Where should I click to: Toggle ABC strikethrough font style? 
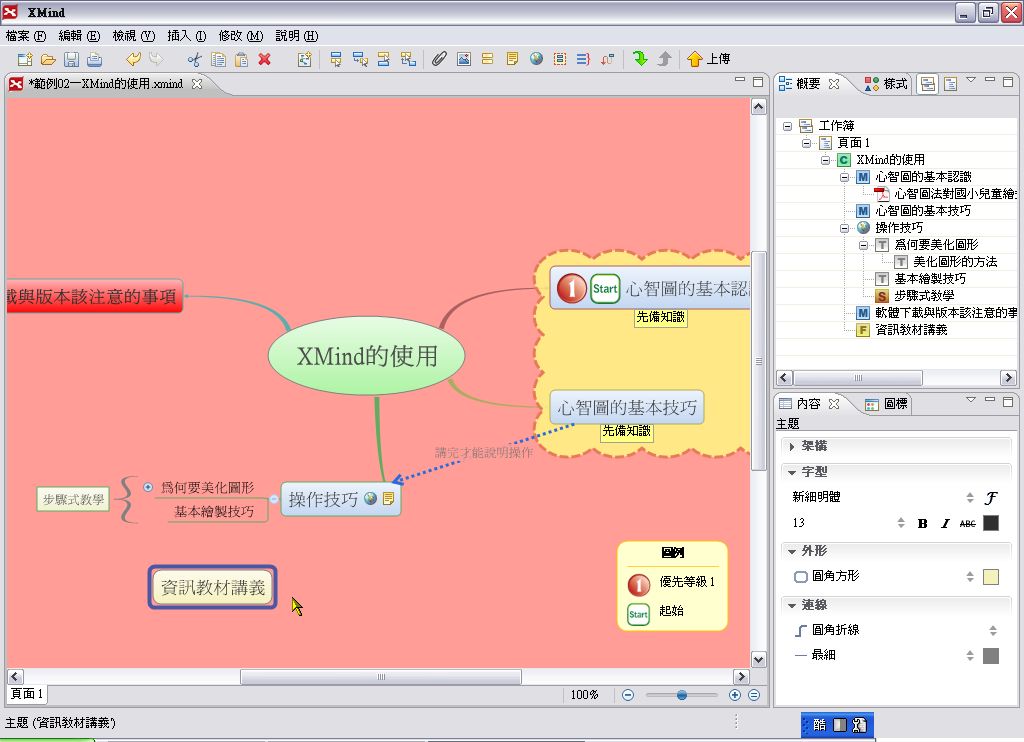967,523
